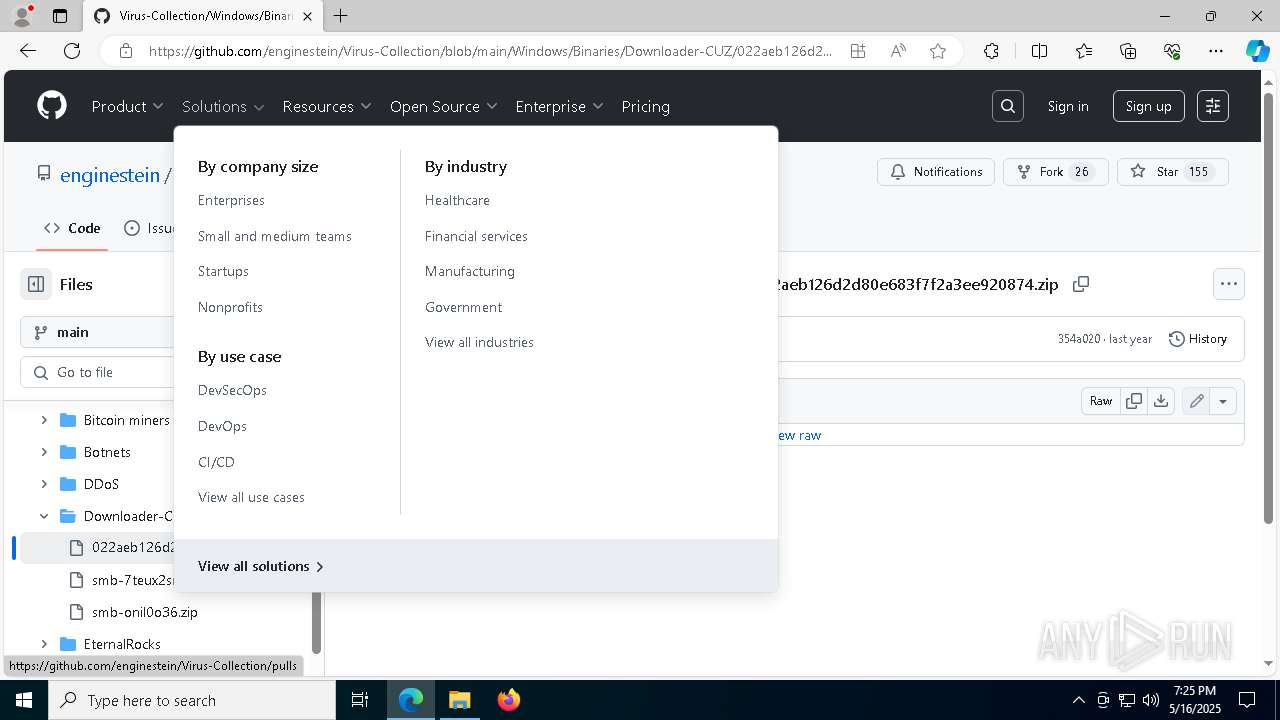This screenshot has width=1280, height=720.
Task: Expand the Open Source menu
Action: tap(444, 106)
